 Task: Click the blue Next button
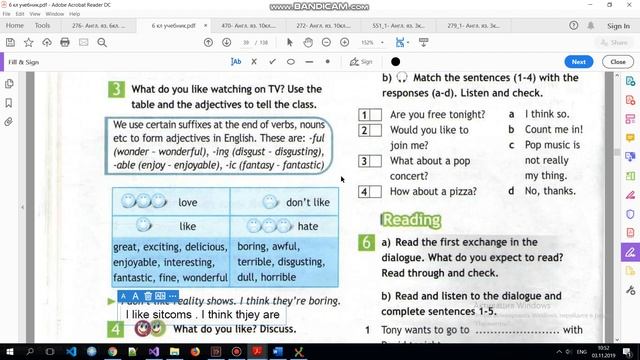(x=579, y=62)
